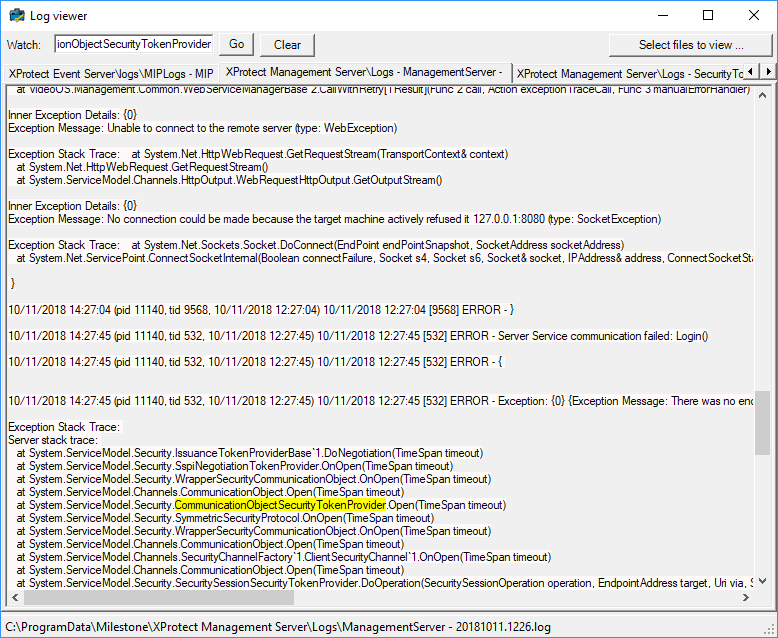The width and height of the screenshot is (778, 638).
Task: Click the Clear button
Action: [287, 45]
